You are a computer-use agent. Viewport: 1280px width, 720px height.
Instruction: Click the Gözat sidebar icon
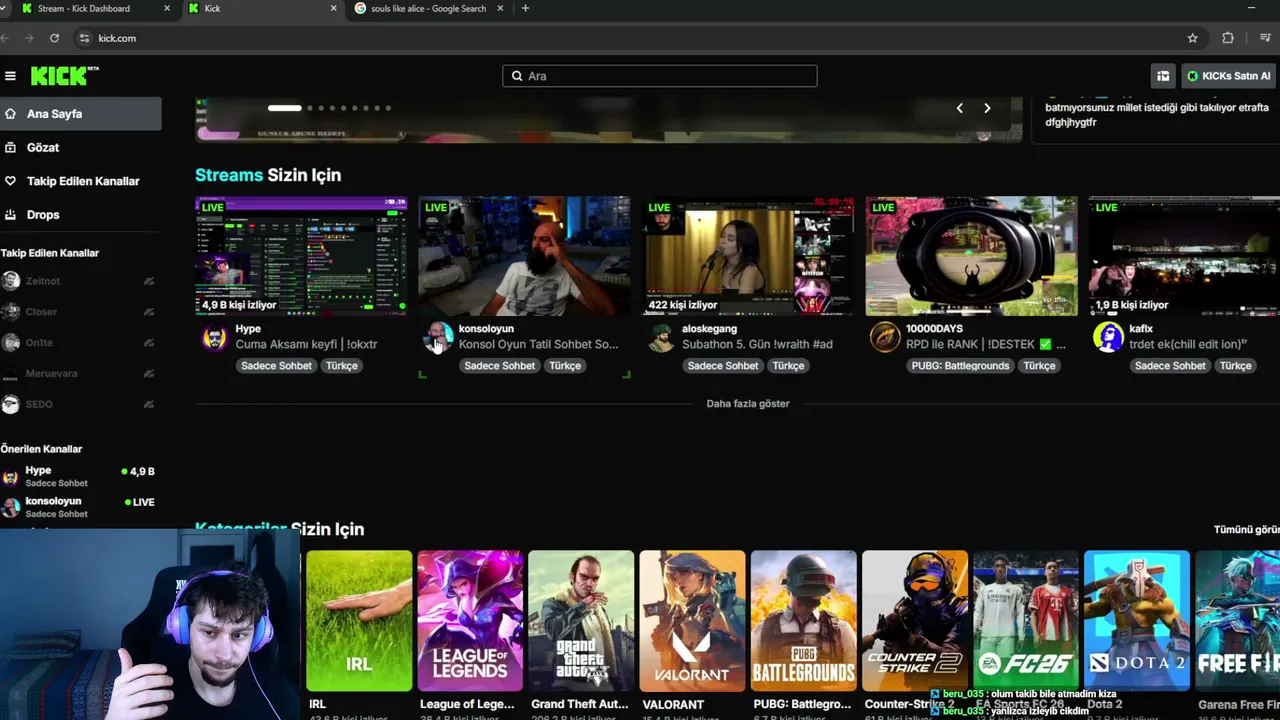coord(10,147)
